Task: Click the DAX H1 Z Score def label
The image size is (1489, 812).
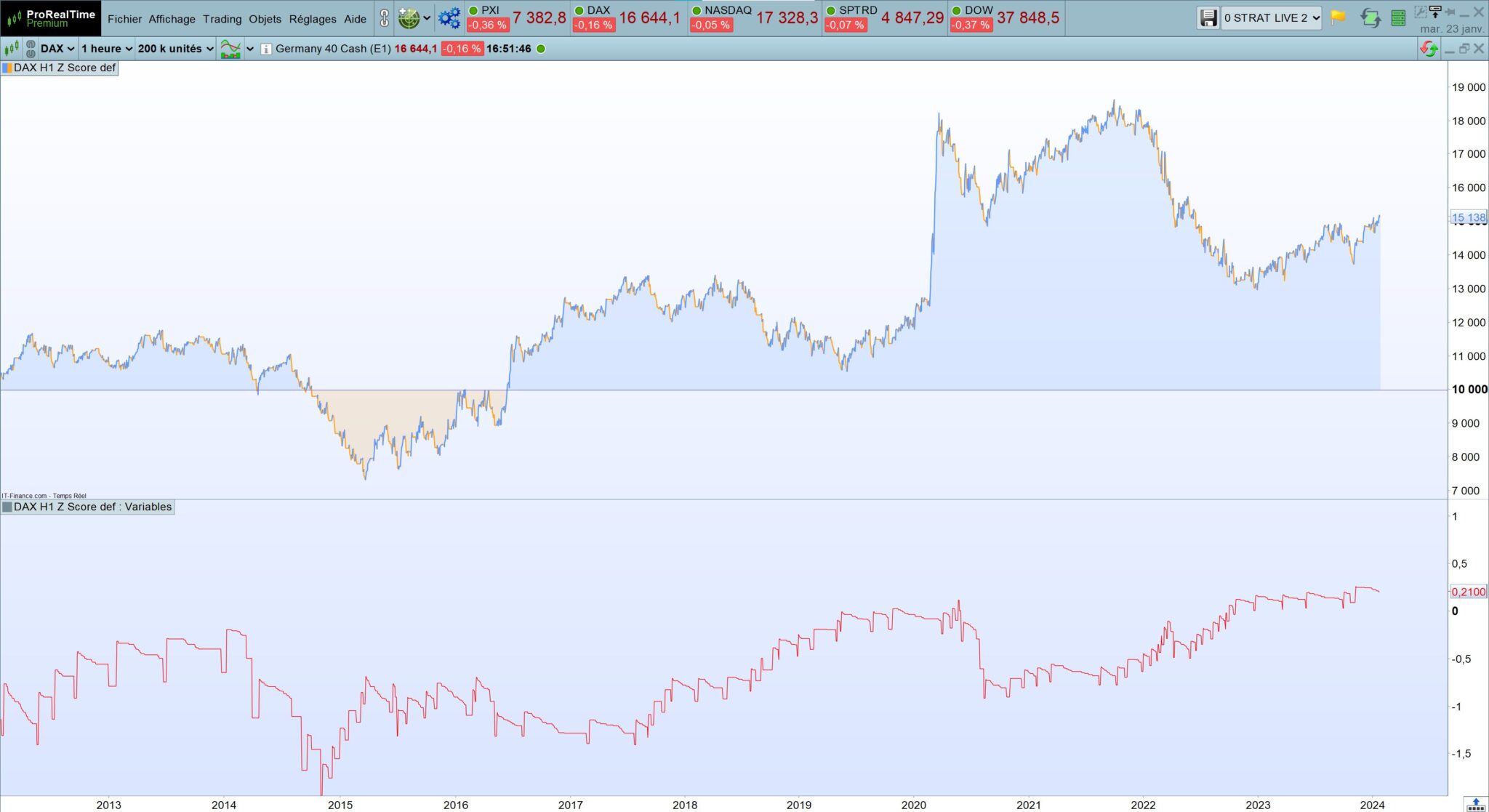Action: pyautogui.click(x=64, y=68)
